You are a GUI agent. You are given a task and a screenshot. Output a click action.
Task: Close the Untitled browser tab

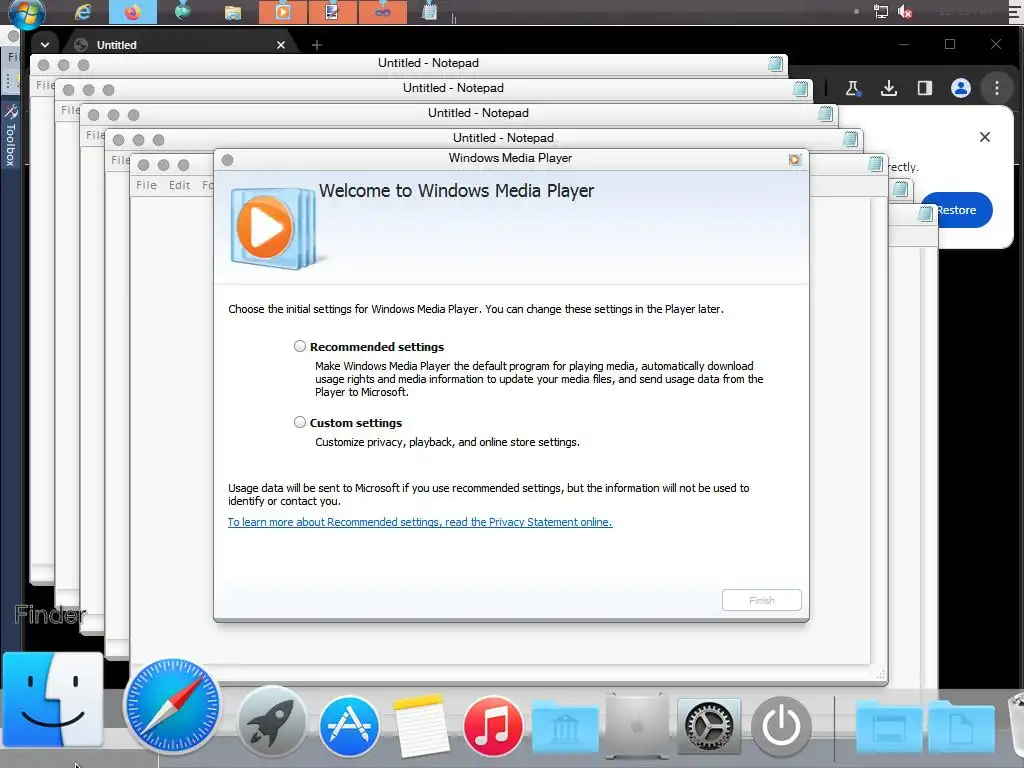click(281, 45)
